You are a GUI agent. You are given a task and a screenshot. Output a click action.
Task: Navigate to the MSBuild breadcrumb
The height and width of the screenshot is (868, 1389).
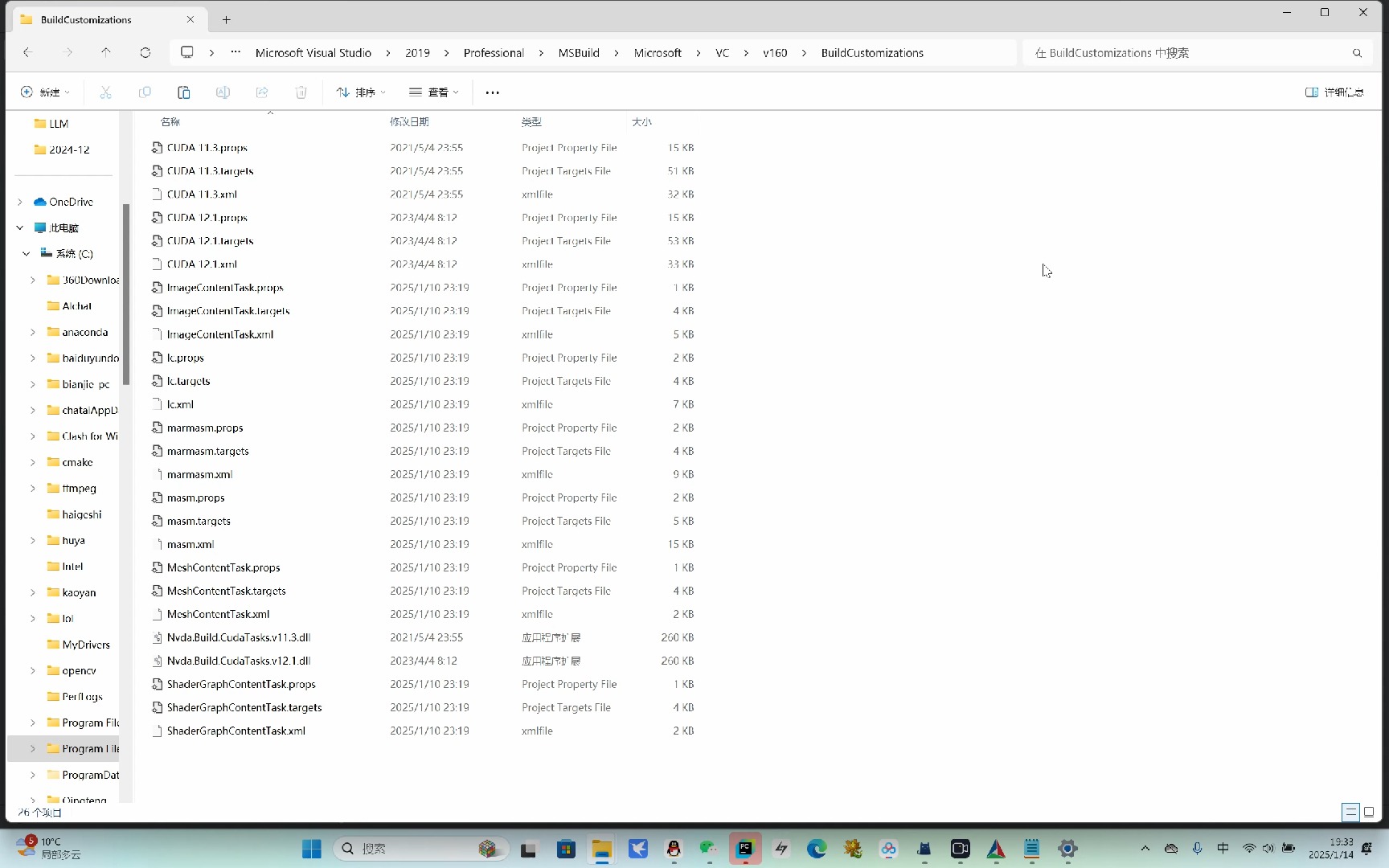579,53
